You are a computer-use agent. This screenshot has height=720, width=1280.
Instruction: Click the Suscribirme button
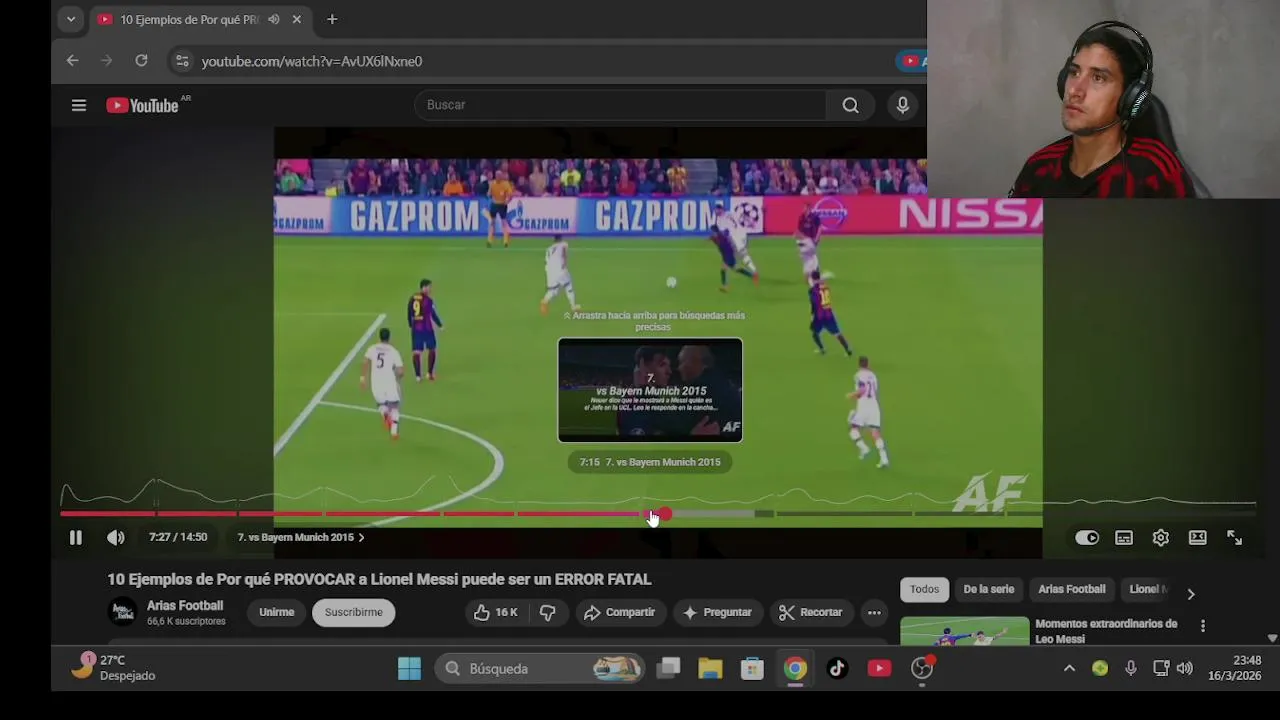[x=353, y=612]
